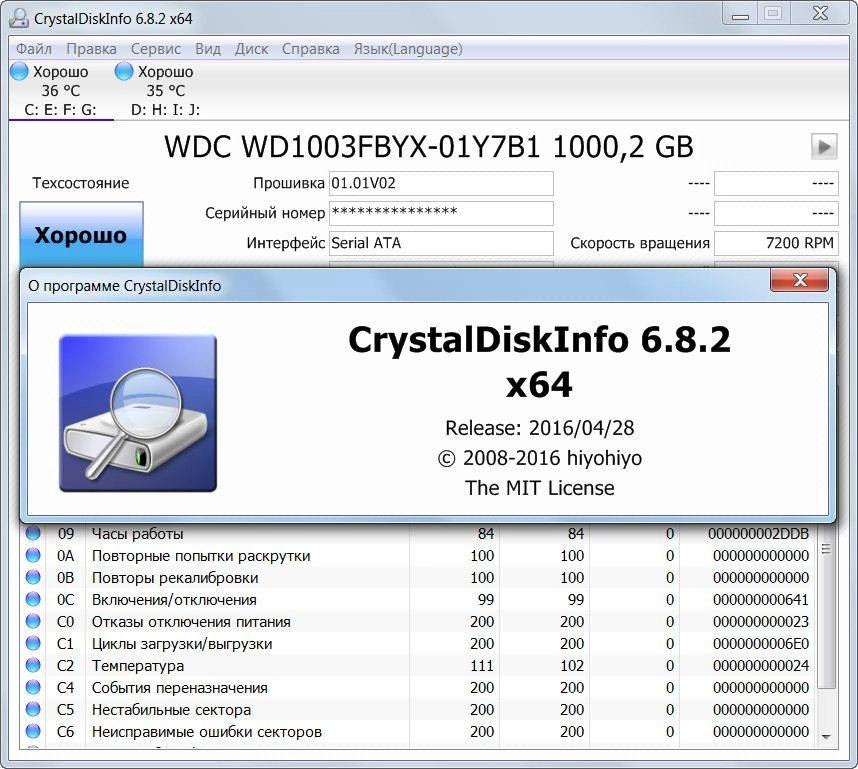Click the Серийный номер field
858x769 pixels.
(441, 213)
